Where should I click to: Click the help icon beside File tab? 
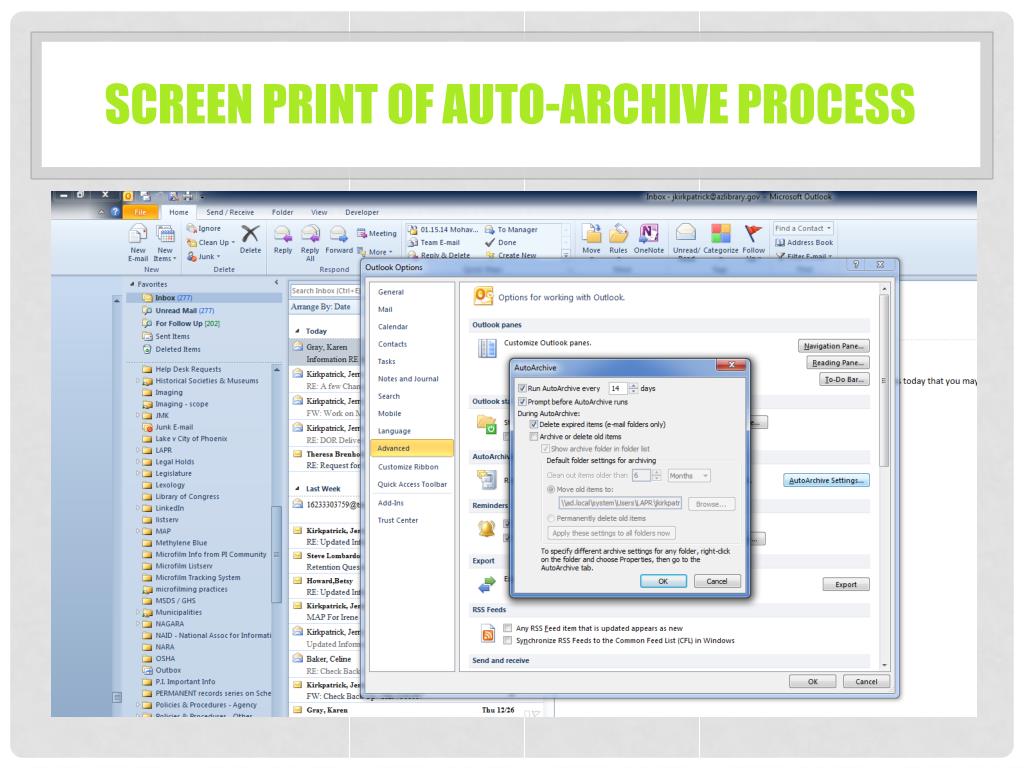click(115, 212)
